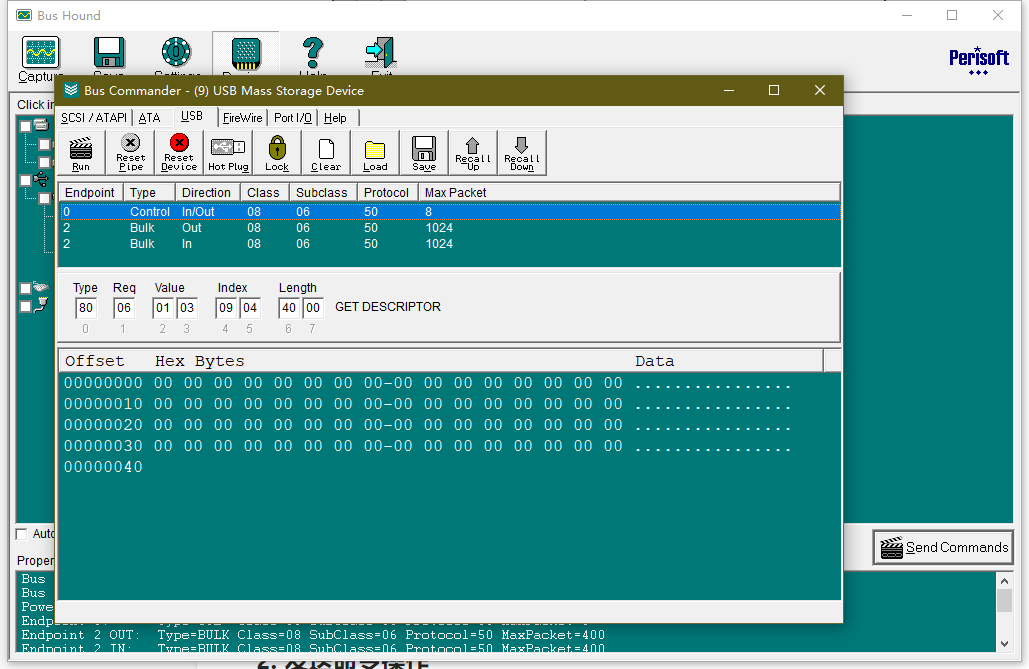The height and width of the screenshot is (669, 1029).
Task: Trigger the Hot Plug toolbar icon
Action: pos(228,153)
